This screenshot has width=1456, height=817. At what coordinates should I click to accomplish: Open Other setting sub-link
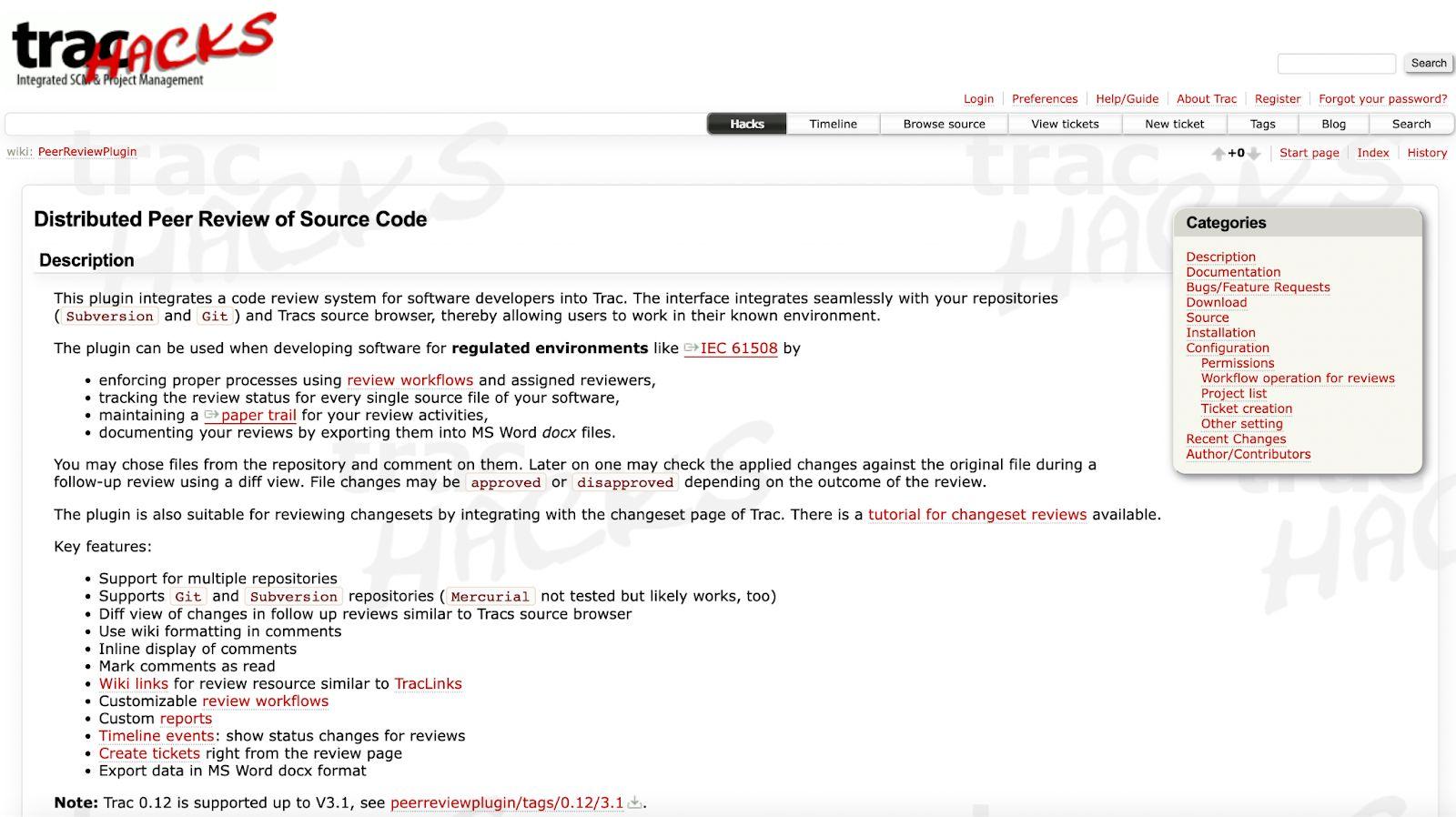tap(1241, 424)
